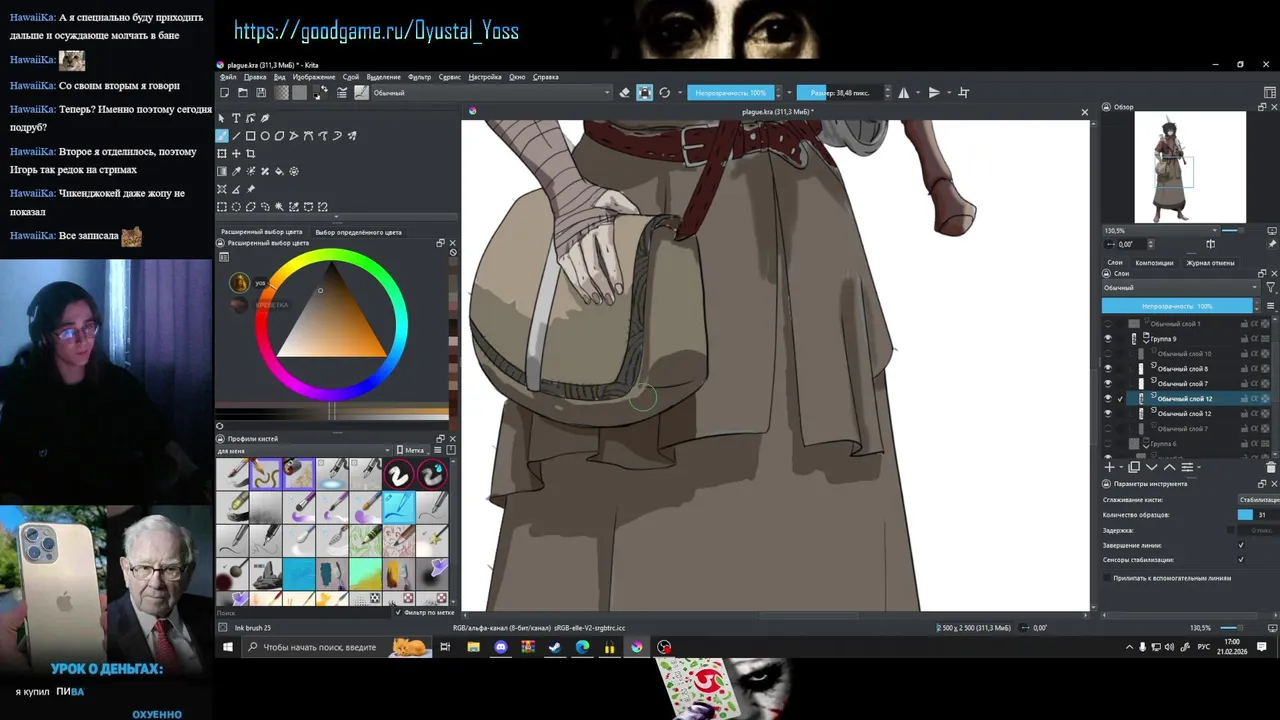Click the Save document icon
This screenshot has height=720, width=1280.
261,93
